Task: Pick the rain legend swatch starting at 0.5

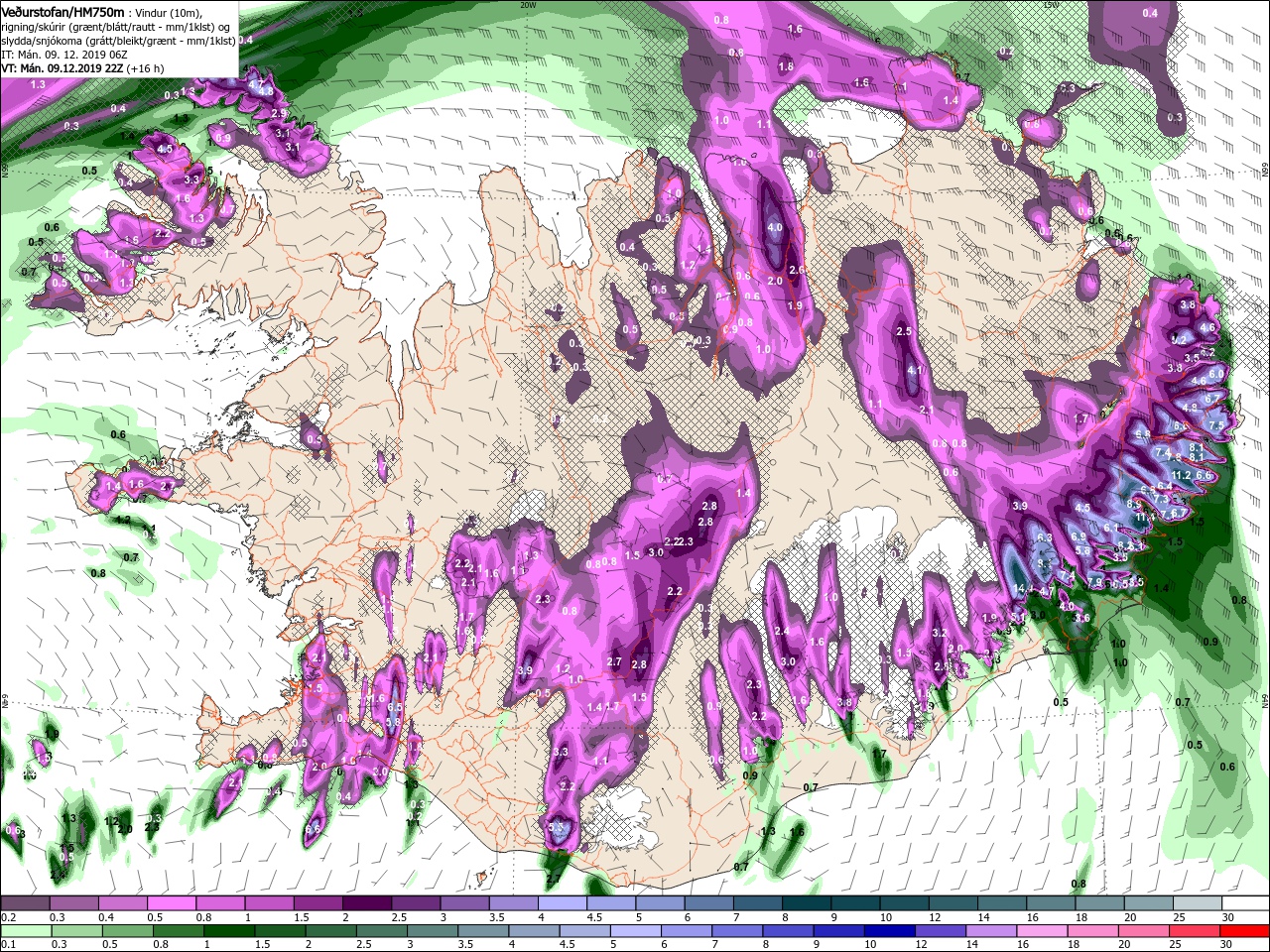Action: click(129, 932)
